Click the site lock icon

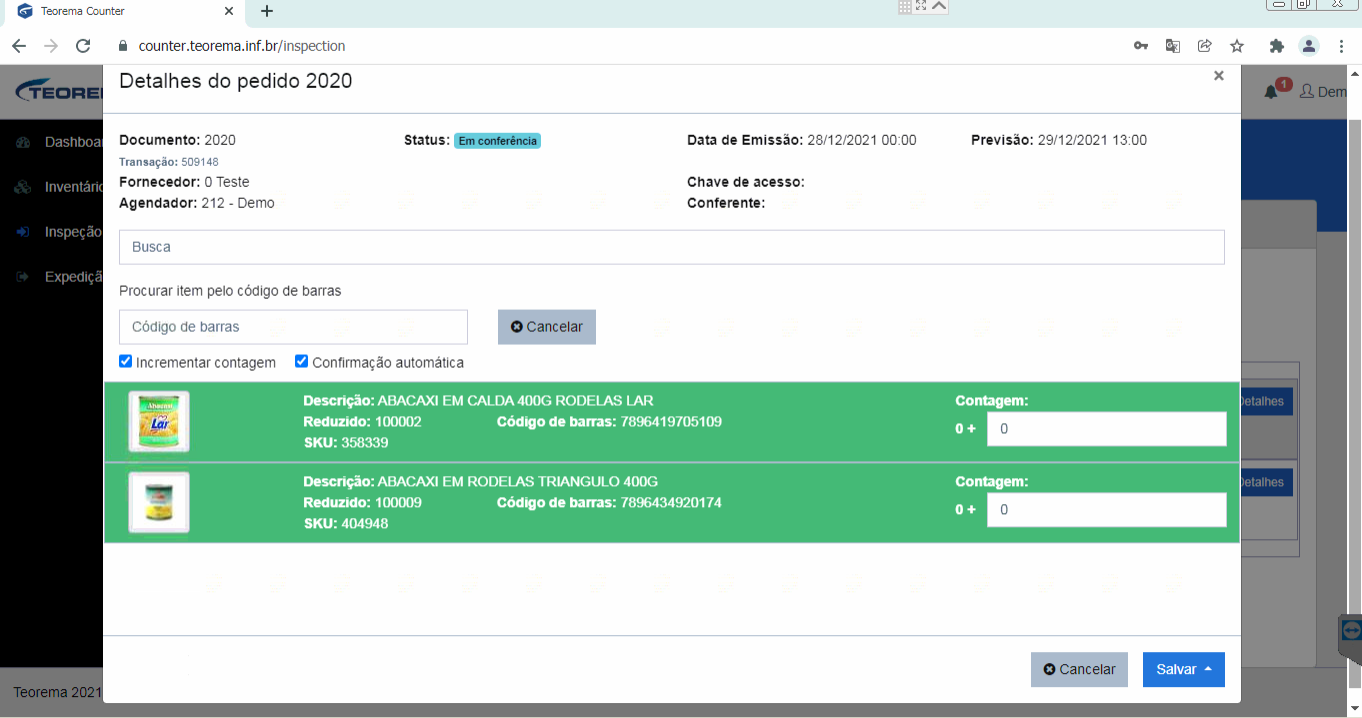(123, 46)
